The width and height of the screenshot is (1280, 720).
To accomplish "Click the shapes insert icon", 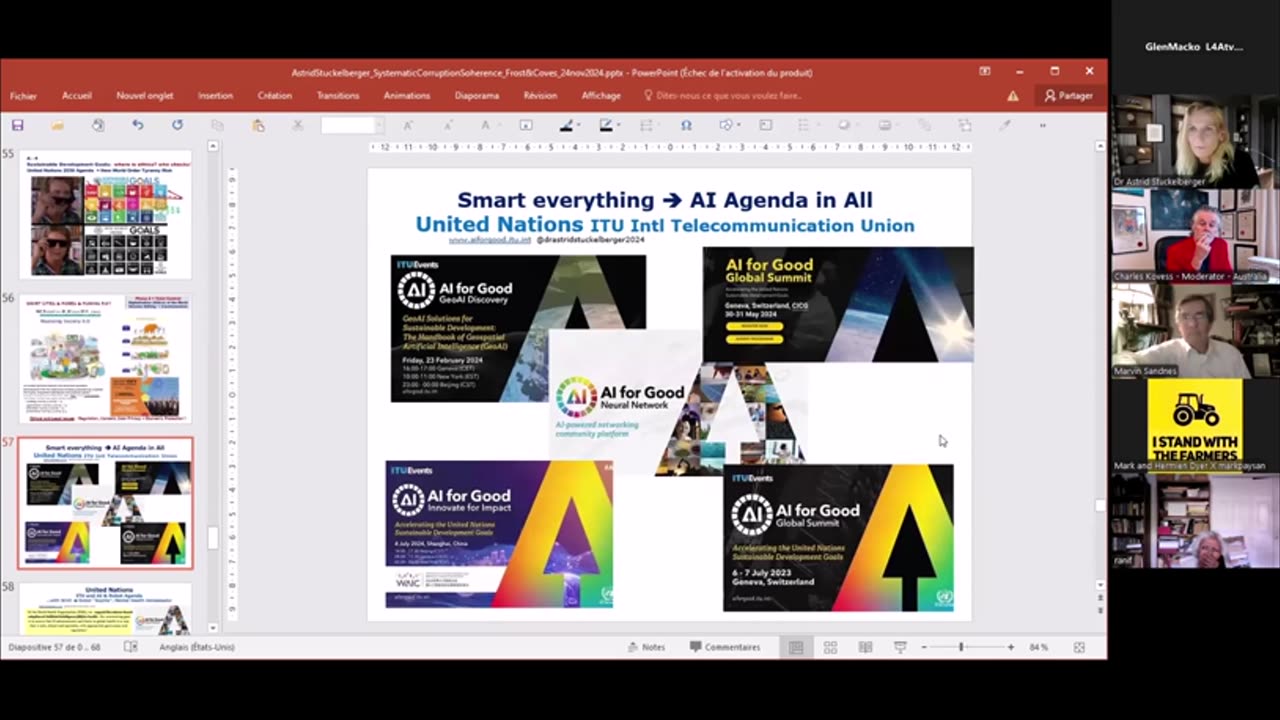I will (725, 125).
